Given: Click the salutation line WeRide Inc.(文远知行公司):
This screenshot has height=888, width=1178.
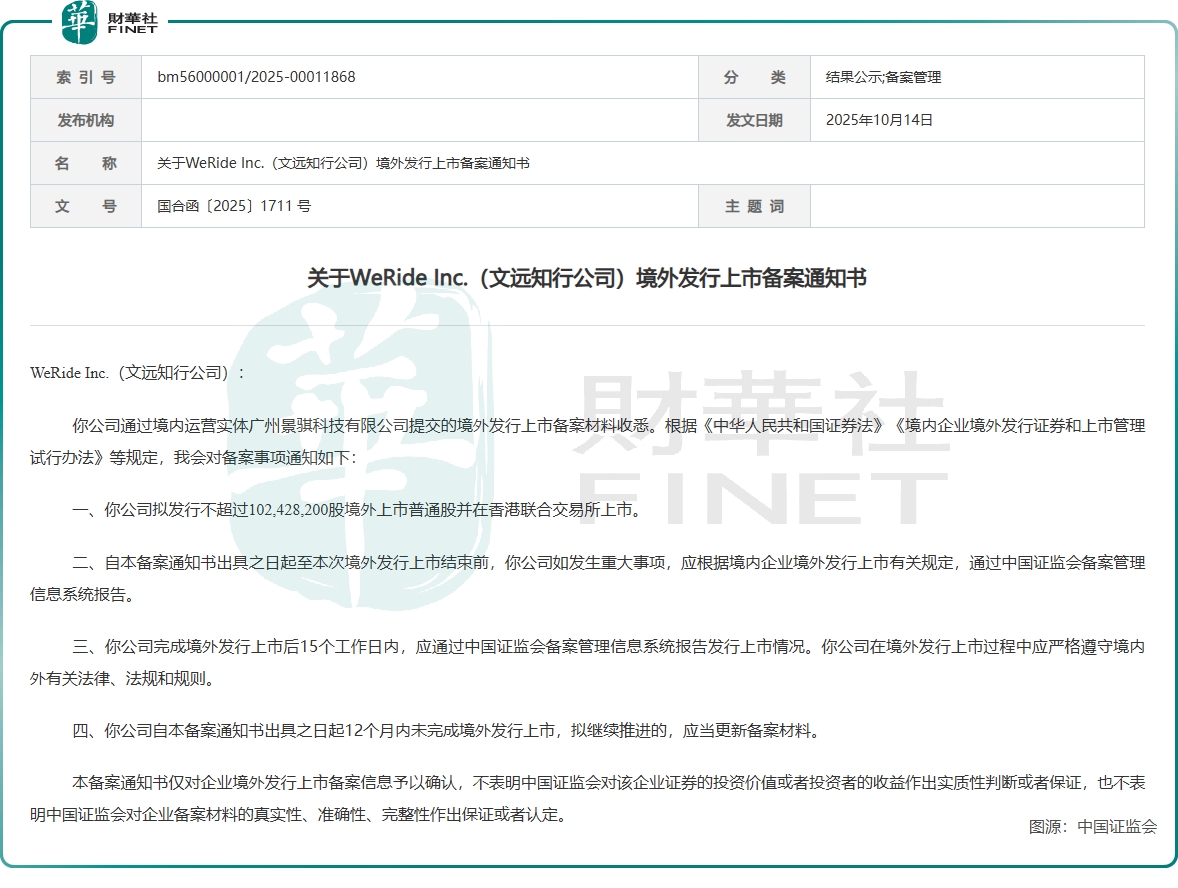Looking at the screenshot, I should click(137, 373).
